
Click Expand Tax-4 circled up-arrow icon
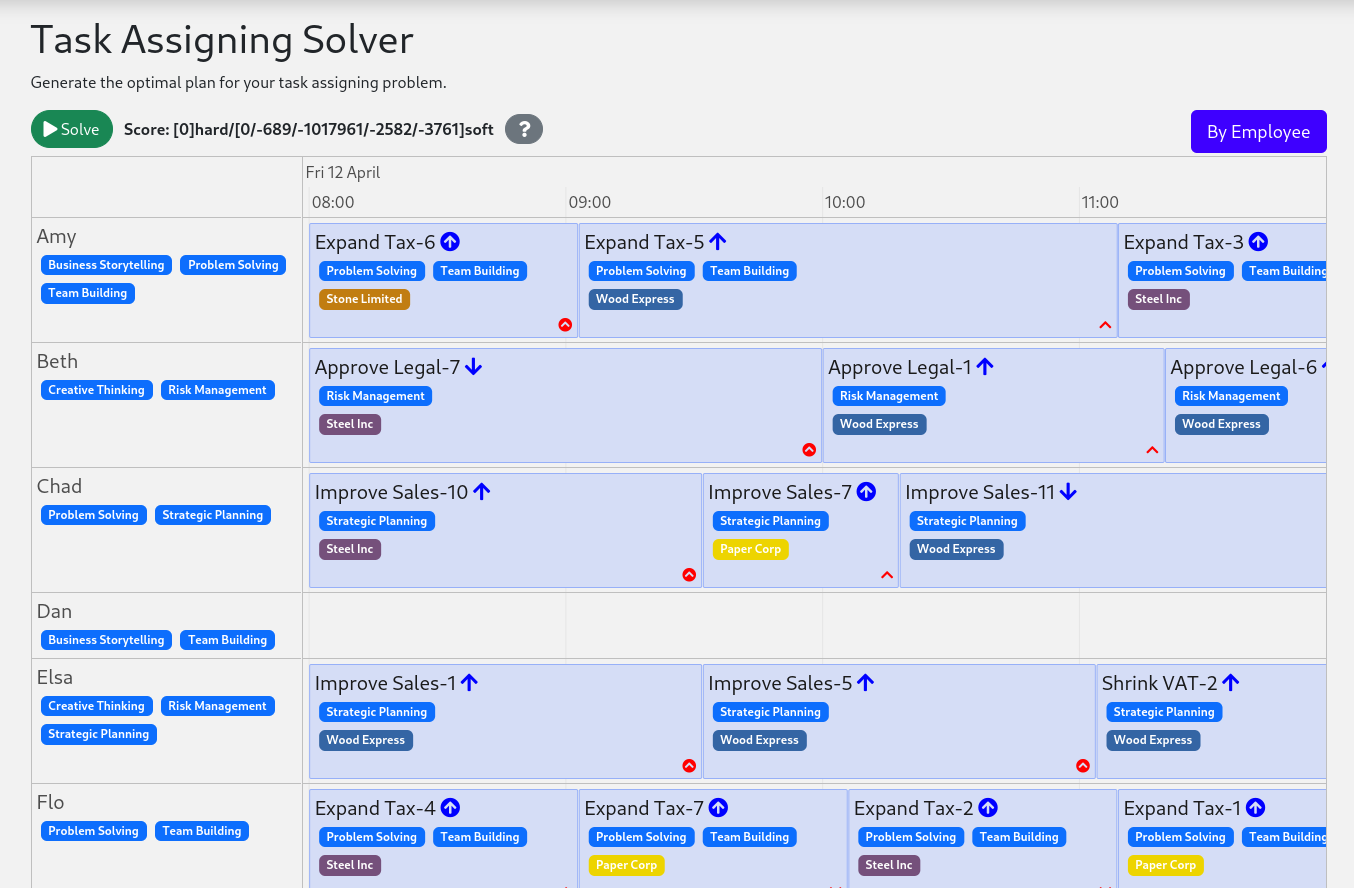point(450,808)
